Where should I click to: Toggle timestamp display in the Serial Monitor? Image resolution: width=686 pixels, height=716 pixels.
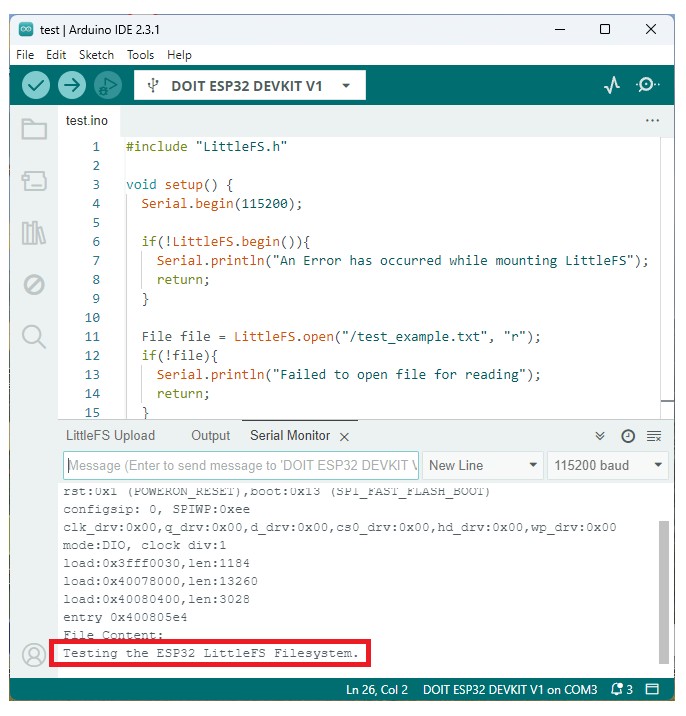[627, 436]
